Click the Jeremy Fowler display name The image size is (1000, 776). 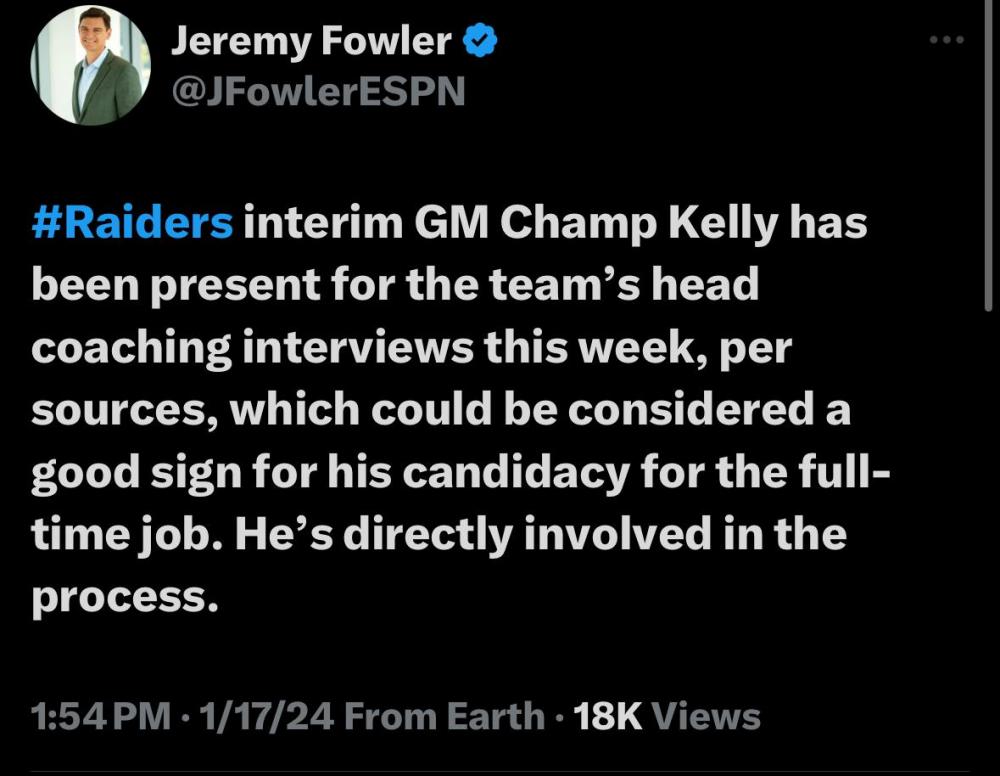pyautogui.click(x=311, y=42)
